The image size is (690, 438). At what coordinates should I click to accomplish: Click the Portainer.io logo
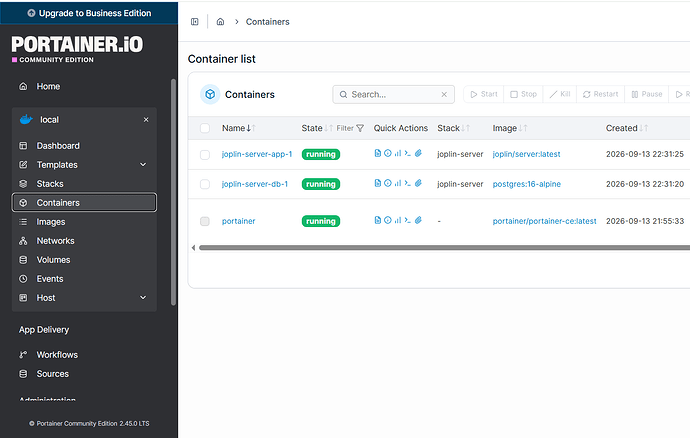point(77,49)
